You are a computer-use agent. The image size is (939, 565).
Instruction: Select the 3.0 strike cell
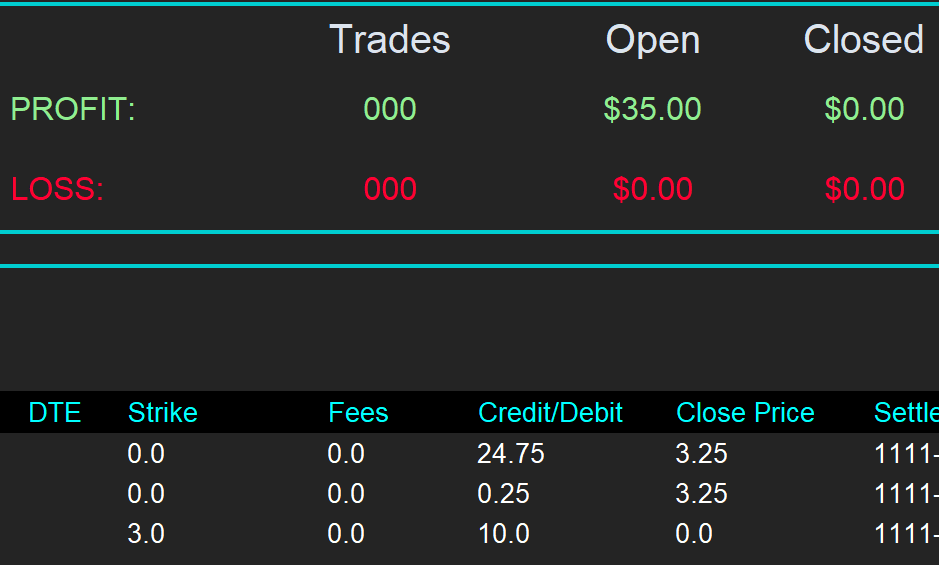coord(146,534)
